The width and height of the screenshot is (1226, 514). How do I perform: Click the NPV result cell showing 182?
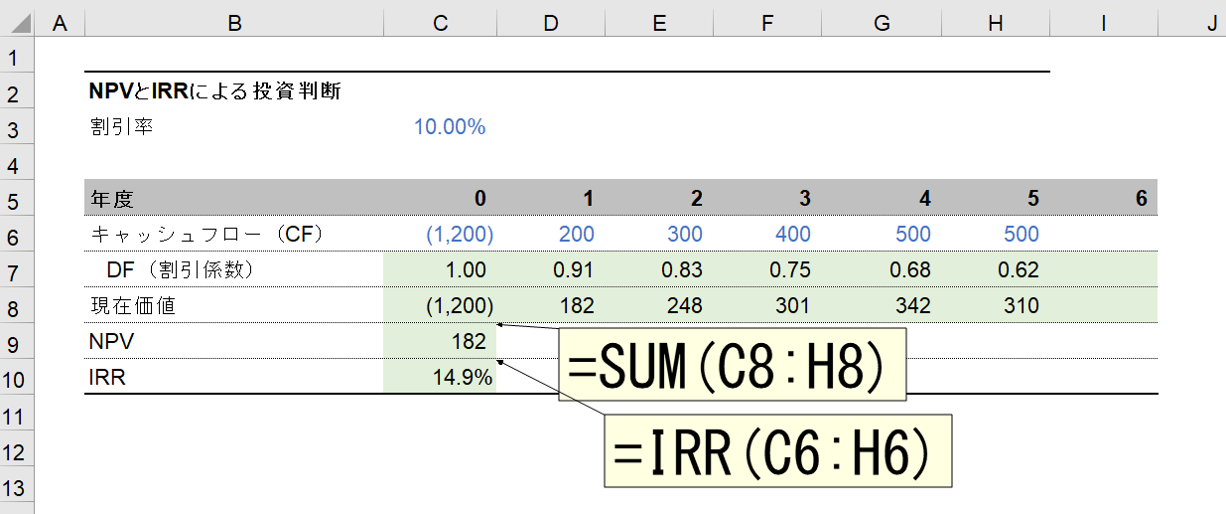tap(441, 342)
